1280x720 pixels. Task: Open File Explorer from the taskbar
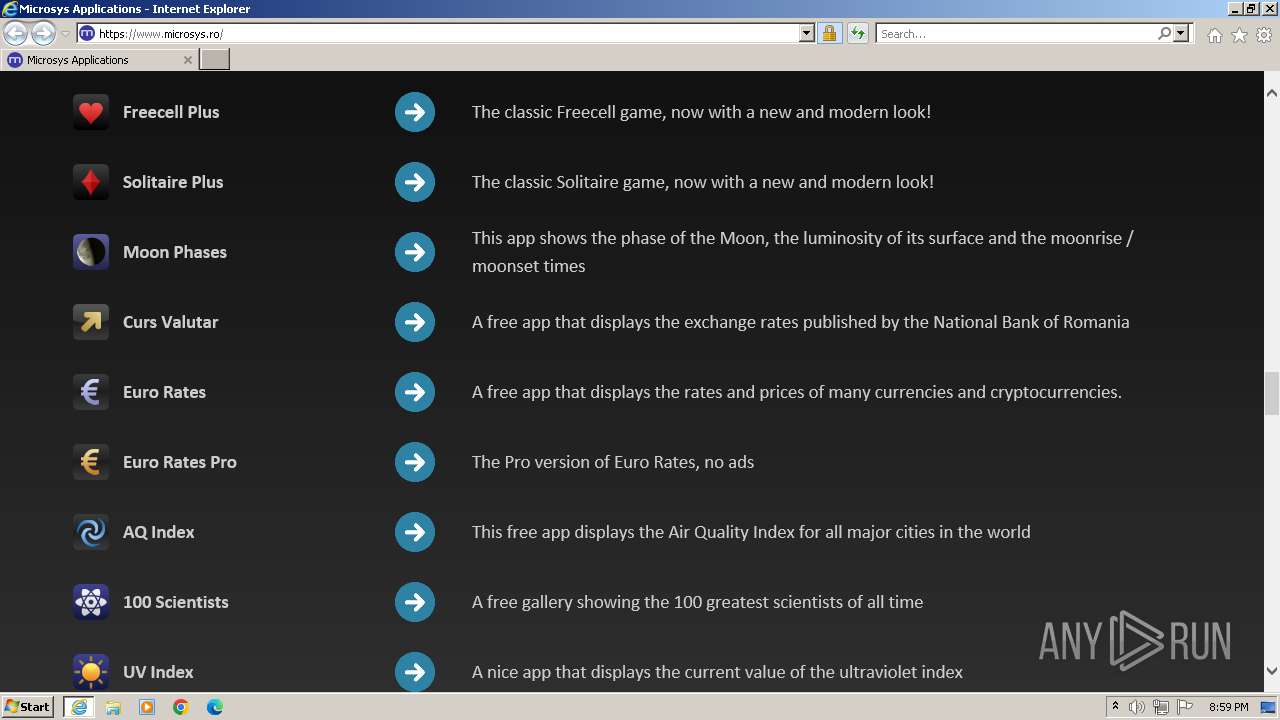pos(113,707)
